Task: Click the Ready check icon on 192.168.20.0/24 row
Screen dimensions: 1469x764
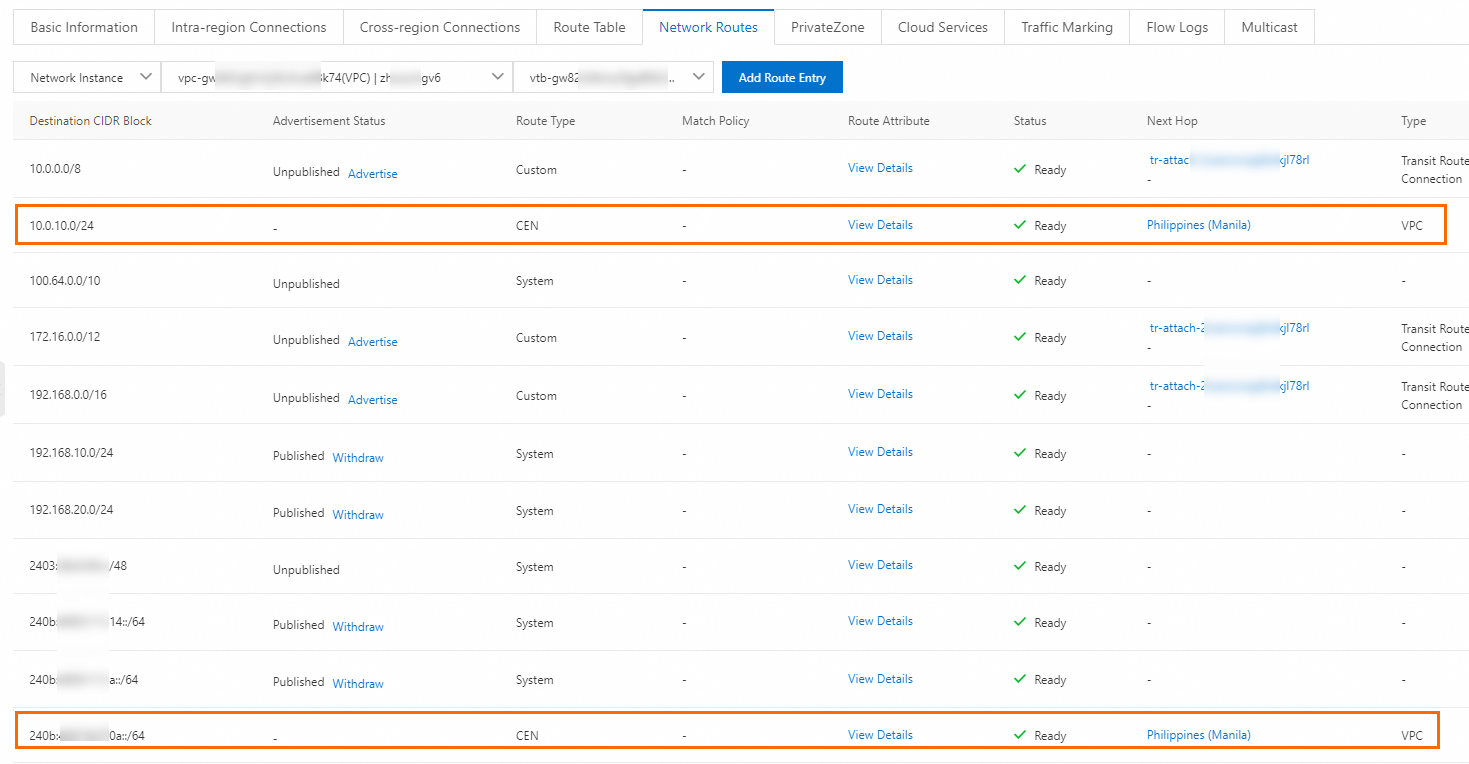Action: click(1020, 511)
